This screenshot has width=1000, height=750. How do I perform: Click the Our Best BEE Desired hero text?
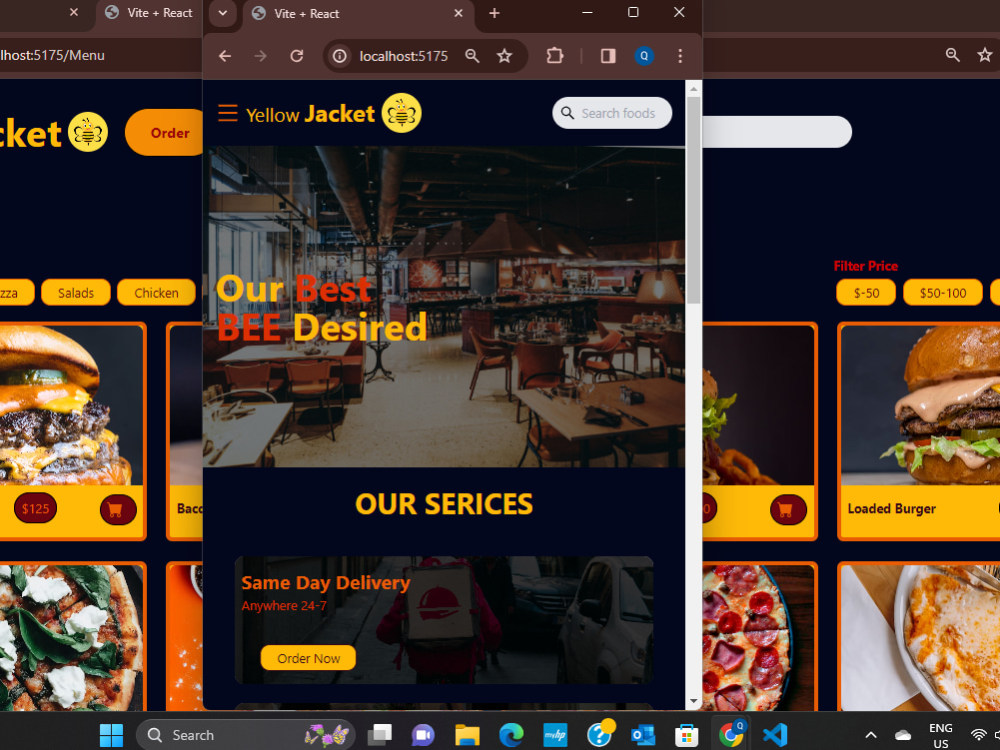click(321, 308)
